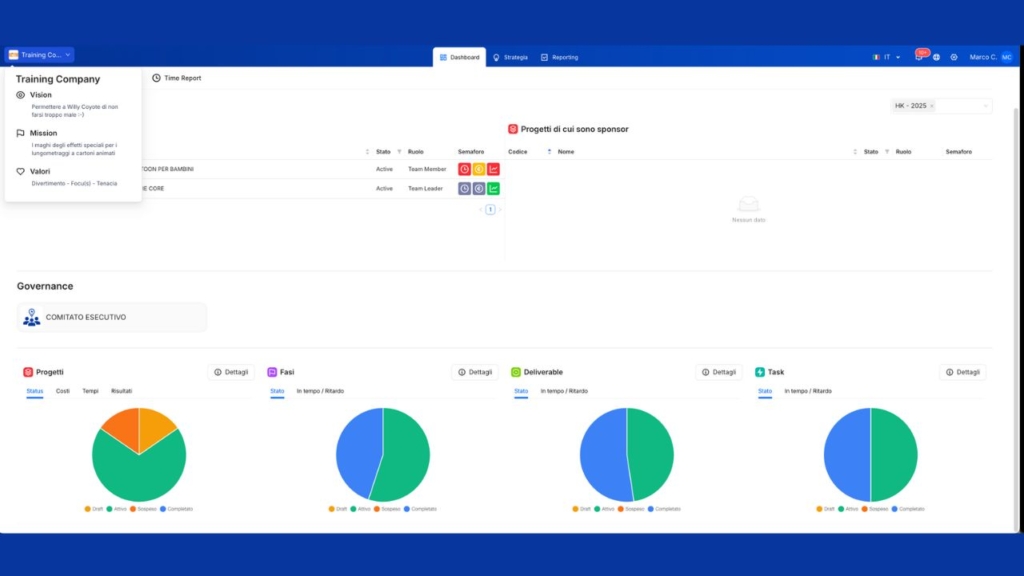1024x576 pixels.
Task: Select the Costi tab under Progetti
Action: tap(63, 391)
